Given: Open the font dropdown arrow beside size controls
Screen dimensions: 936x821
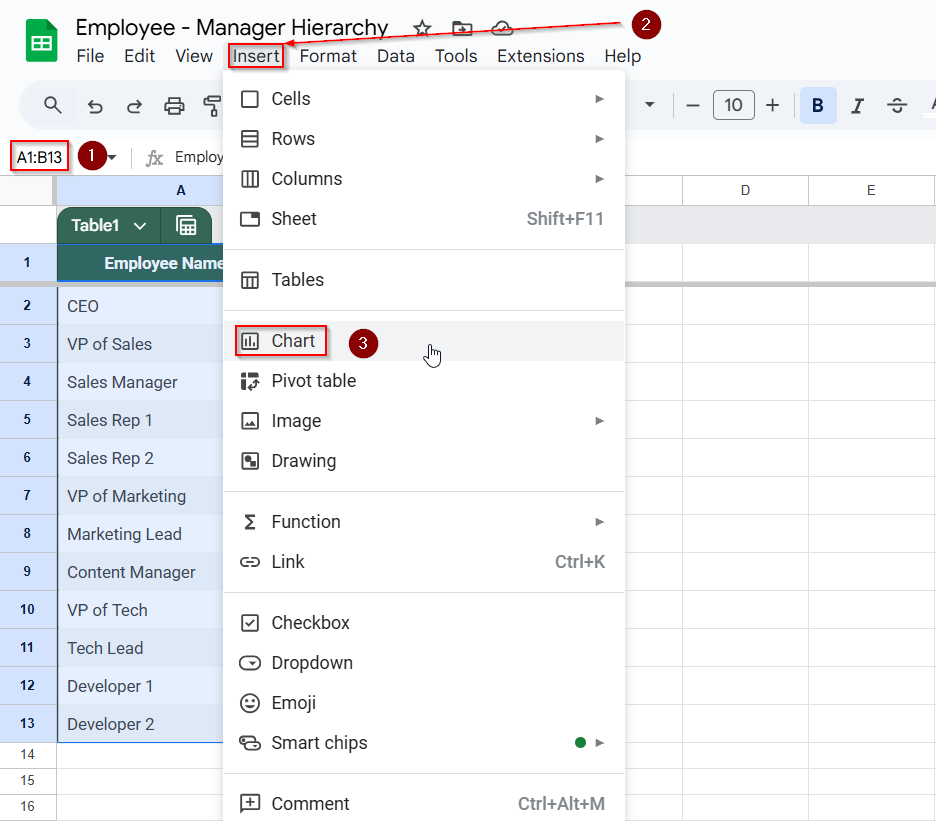Looking at the screenshot, I should point(649,105).
